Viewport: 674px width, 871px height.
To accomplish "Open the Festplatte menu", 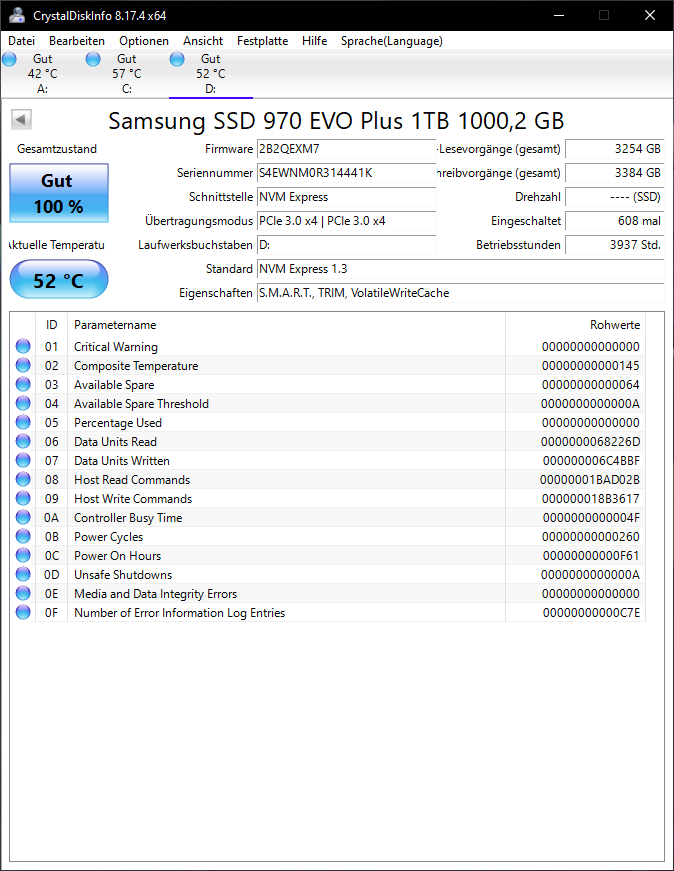I will 262,41.
